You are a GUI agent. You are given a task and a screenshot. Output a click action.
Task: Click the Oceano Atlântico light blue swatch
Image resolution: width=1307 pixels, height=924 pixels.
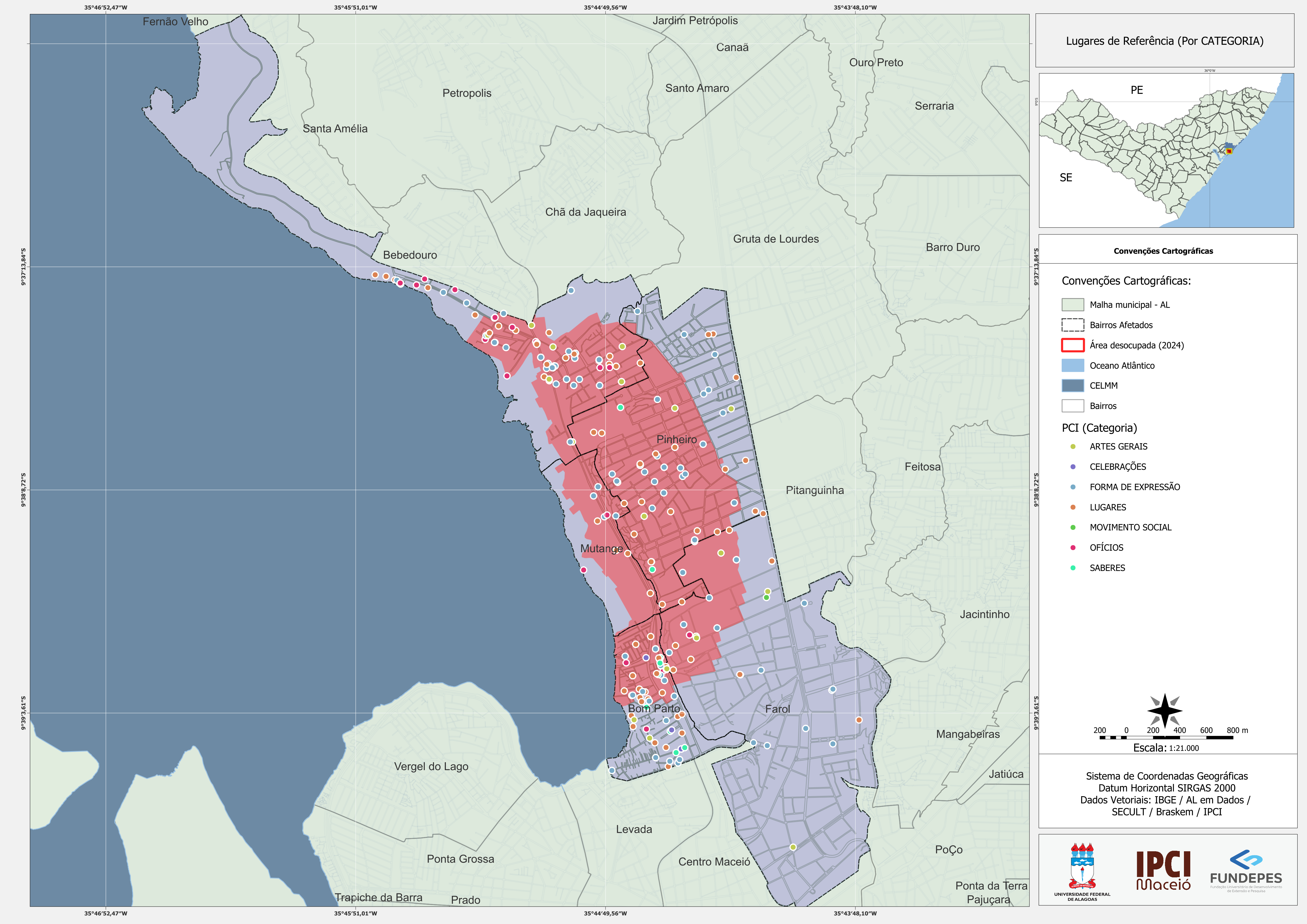coord(1072,365)
